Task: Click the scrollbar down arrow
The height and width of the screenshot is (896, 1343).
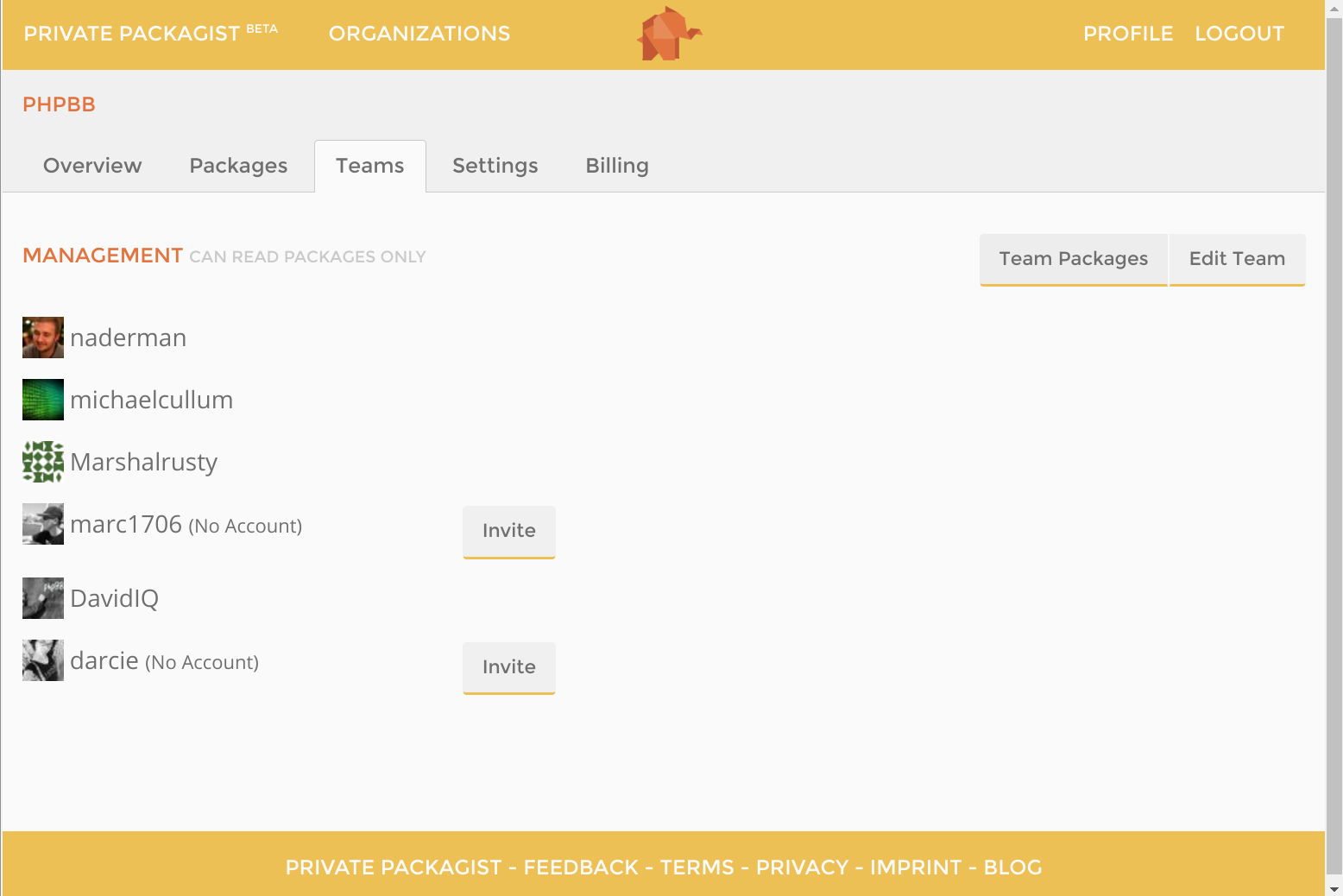Action: coord(1334,888)
